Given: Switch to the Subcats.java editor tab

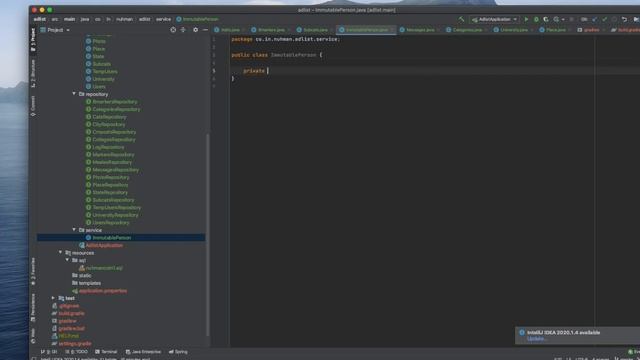Looking at the screenshot, I should (315, 30).
